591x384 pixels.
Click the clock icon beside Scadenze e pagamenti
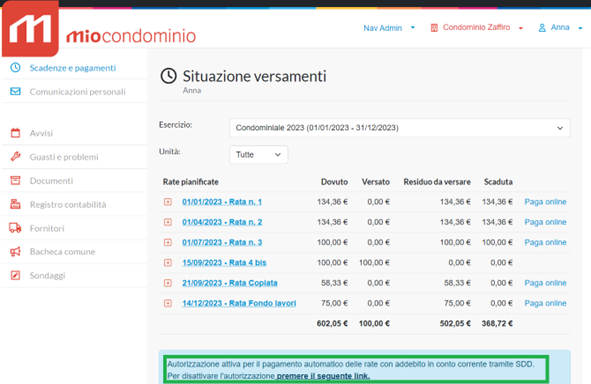click(15, 67)
